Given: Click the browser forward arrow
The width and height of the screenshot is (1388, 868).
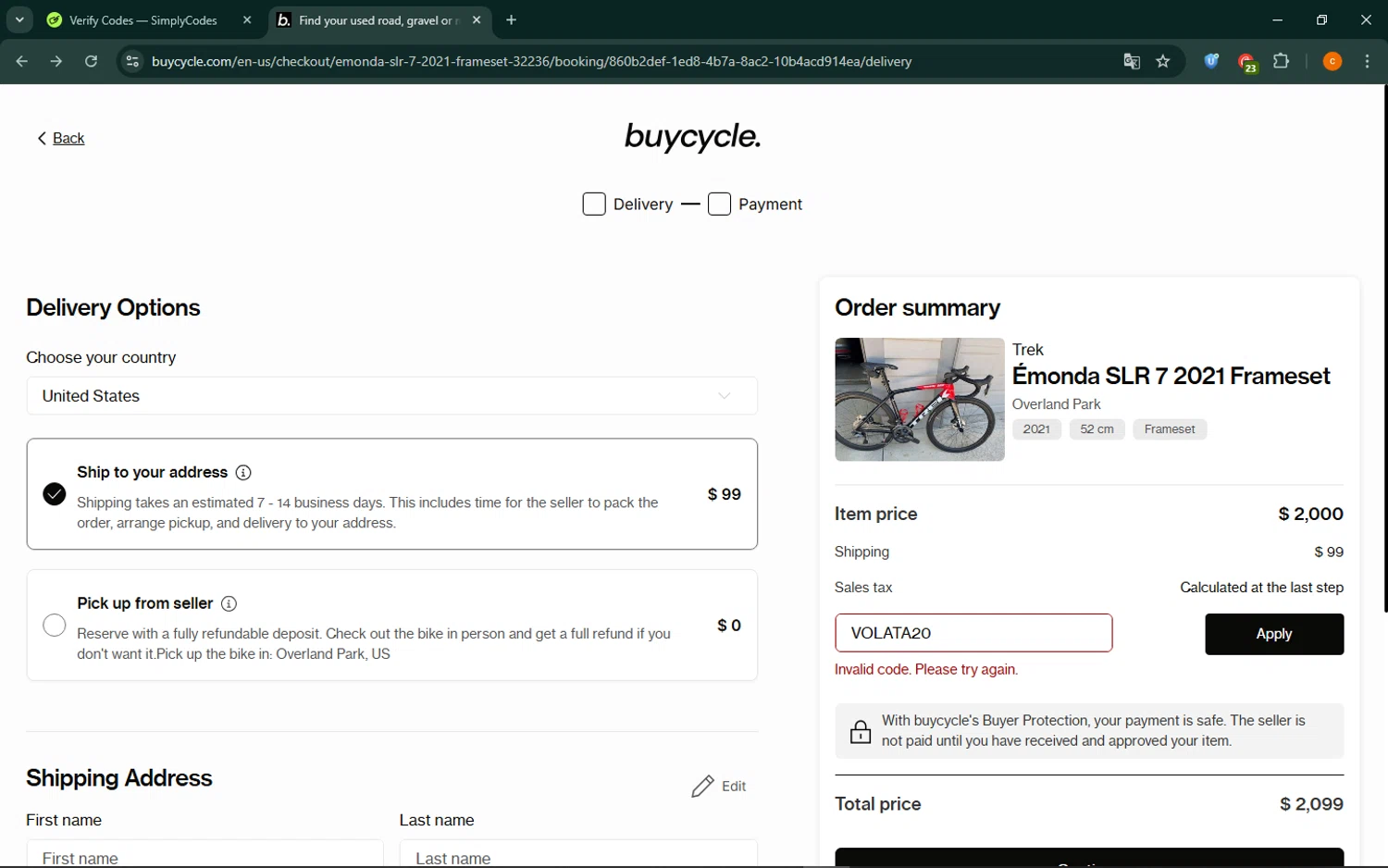Looking at the screenshot, I should coord(56,61).
